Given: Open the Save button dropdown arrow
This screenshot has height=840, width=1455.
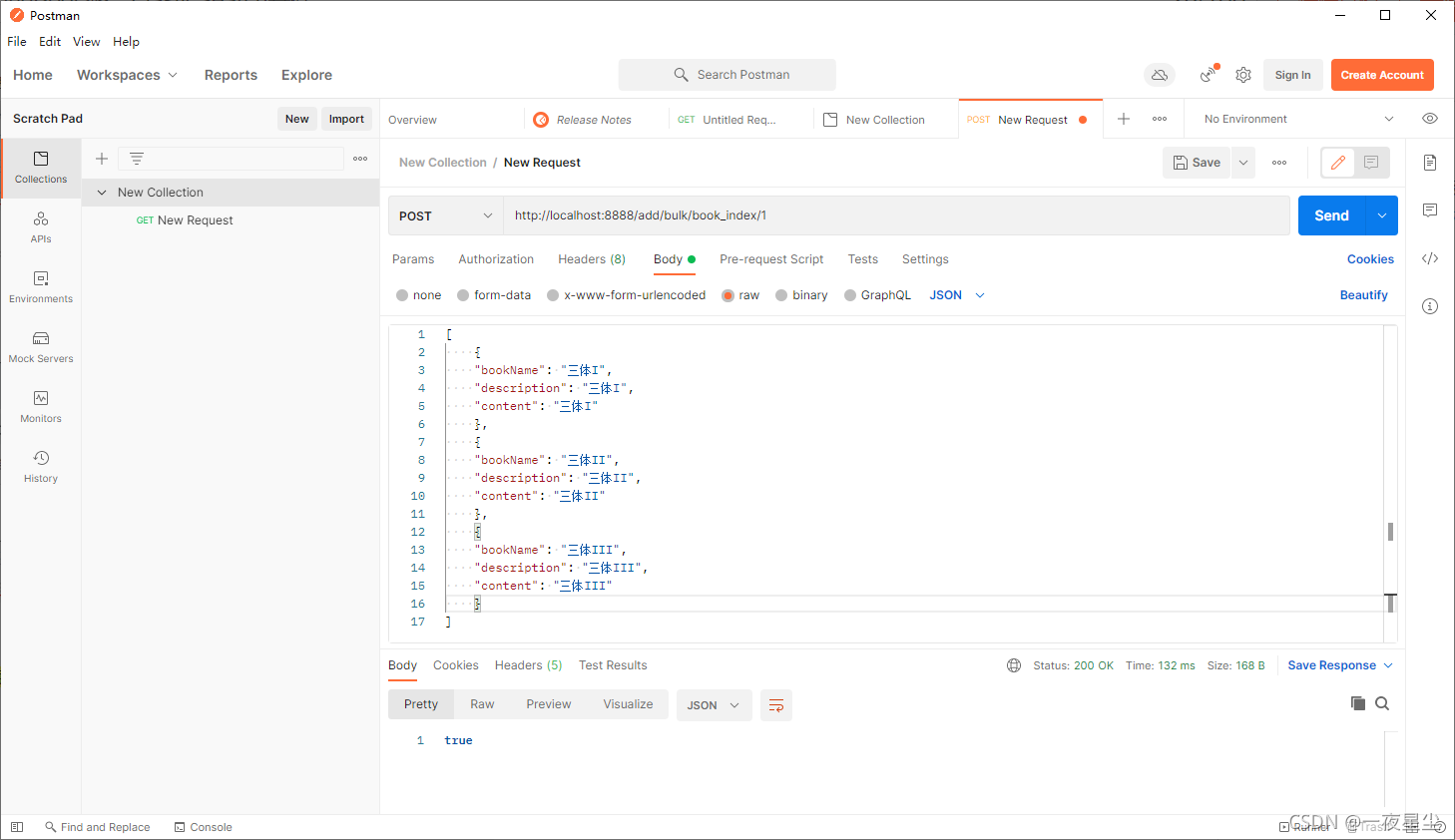Looking at the screenshot, I should pos(1243,163).
